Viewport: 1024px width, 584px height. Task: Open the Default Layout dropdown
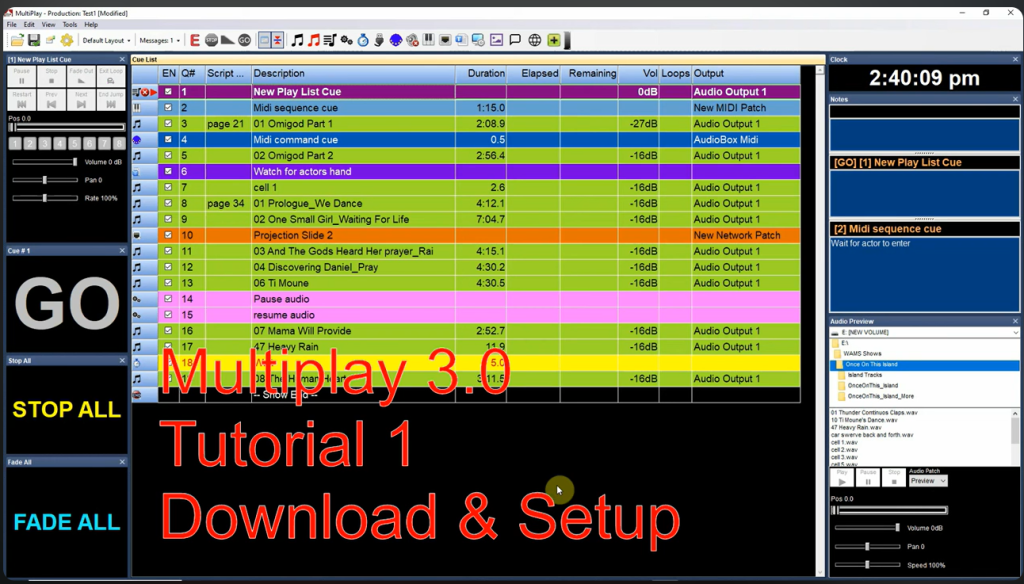(x=106, y=41)
